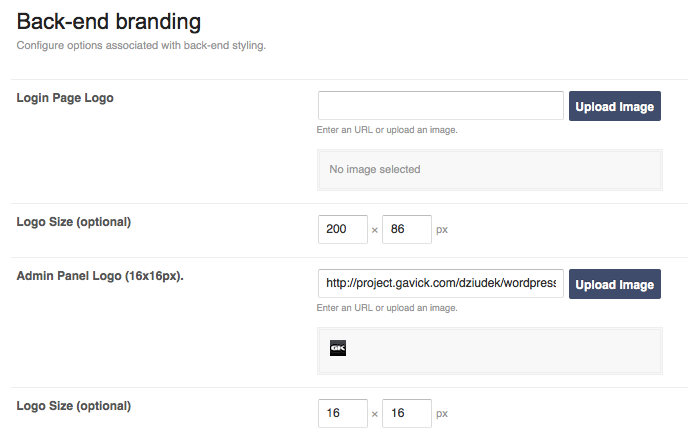
Task: Click the GK logo preview thumbnail
Action: (338, 348)
